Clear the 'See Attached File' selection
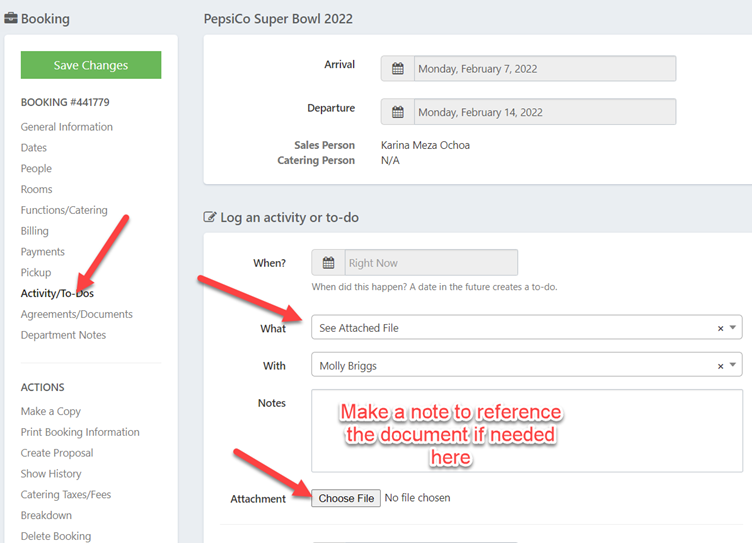This screenshot has width=752, height=543. 720,328
